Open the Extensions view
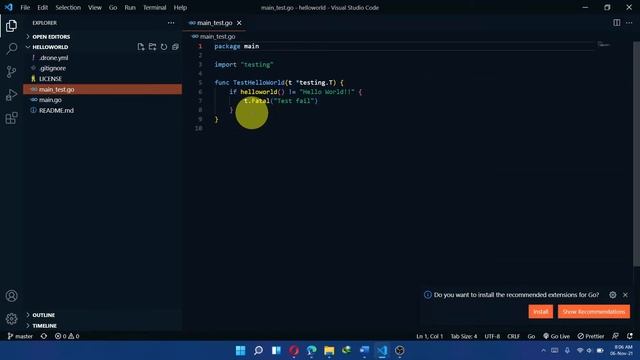This screenshot has width=640, height=360. (11, 118)
